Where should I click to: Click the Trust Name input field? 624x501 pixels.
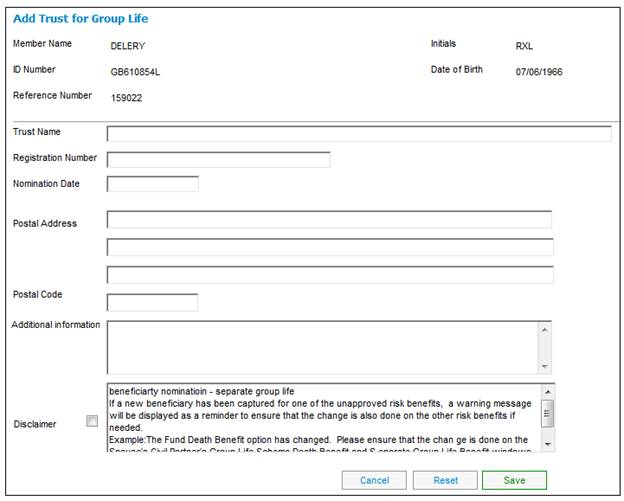coord(359,134)
